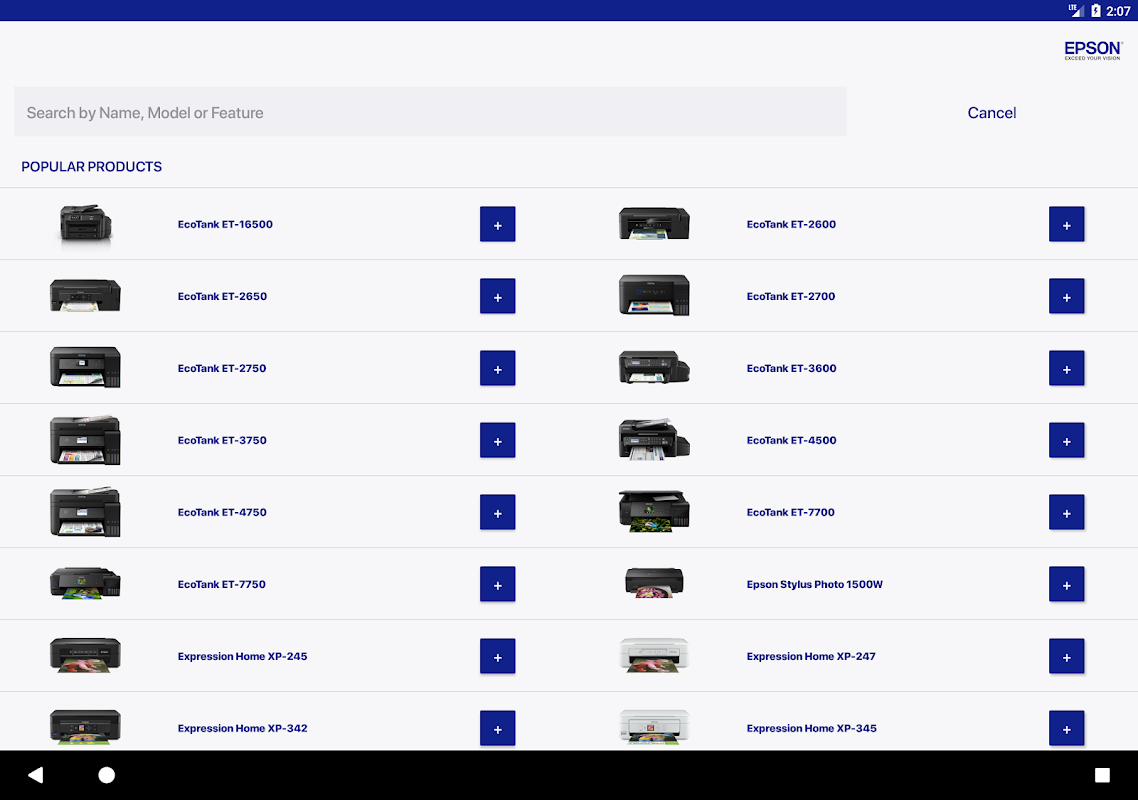Add EcoTank ET-2700 with its plus button
Viewport: 1138px width, 800px height.
pyautogui.click(x=1066, y=296)
